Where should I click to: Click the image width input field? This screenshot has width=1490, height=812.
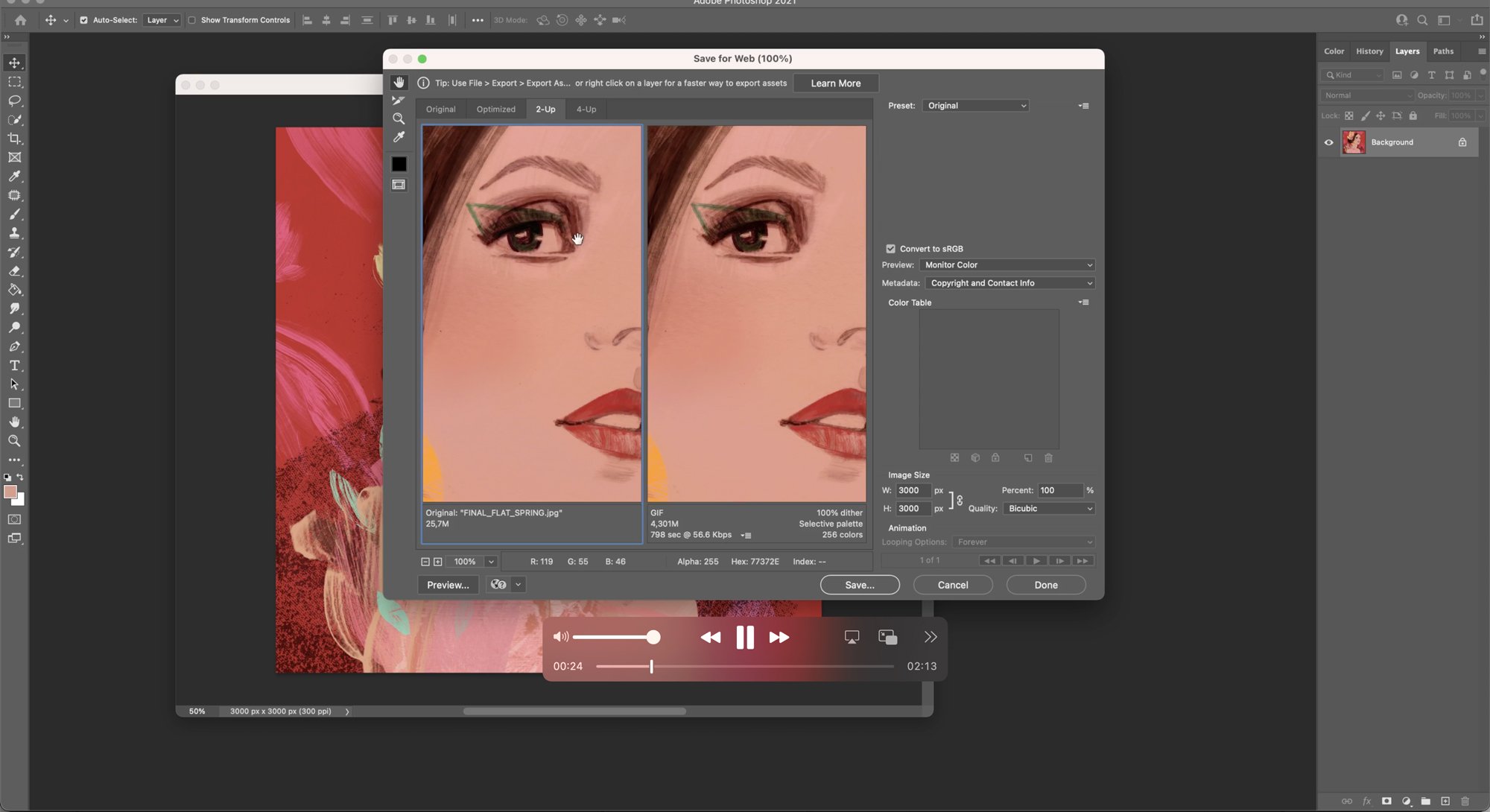coord(913,490)
